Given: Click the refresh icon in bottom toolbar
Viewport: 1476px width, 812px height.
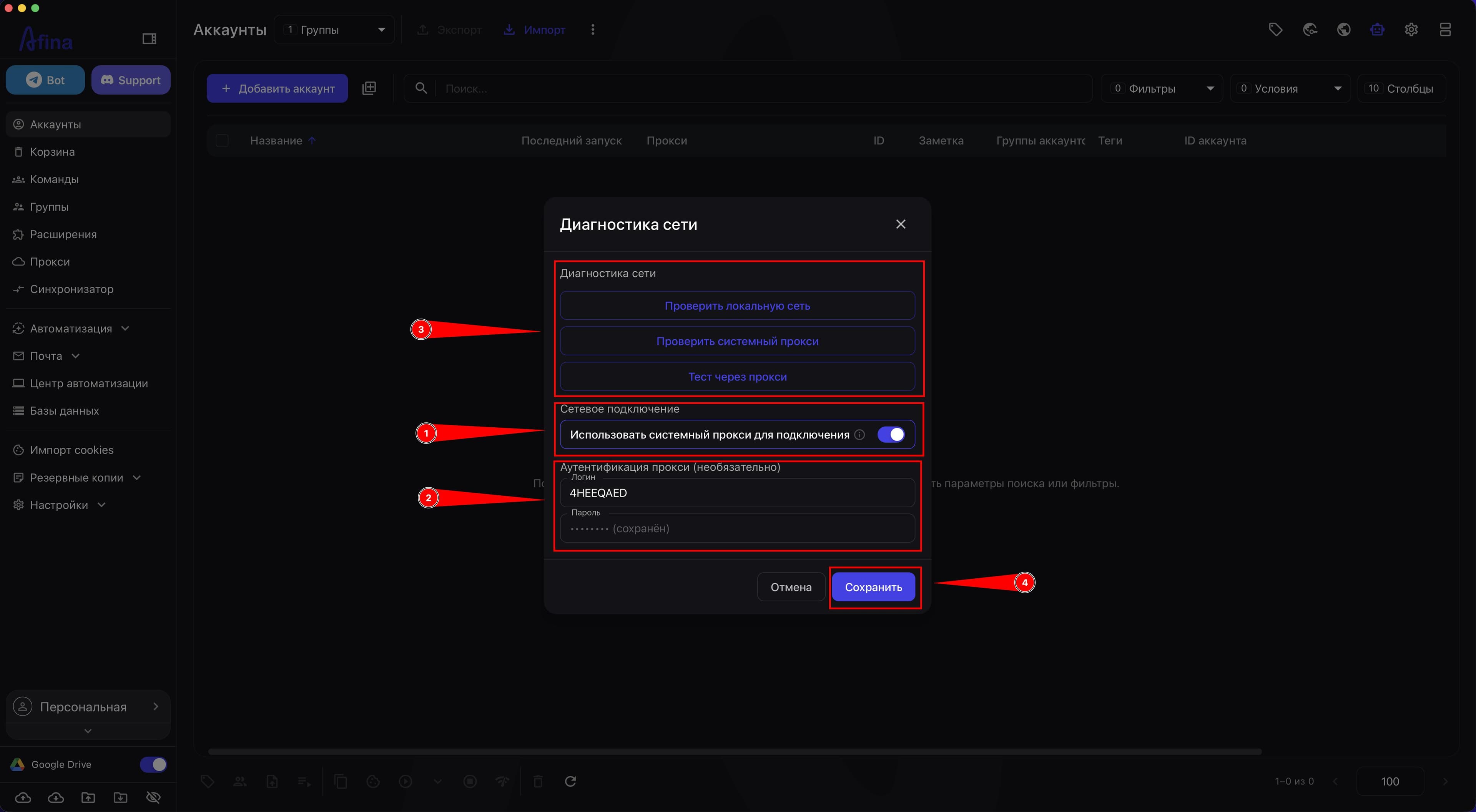Looking at the screenshot, I should [570, 781].
